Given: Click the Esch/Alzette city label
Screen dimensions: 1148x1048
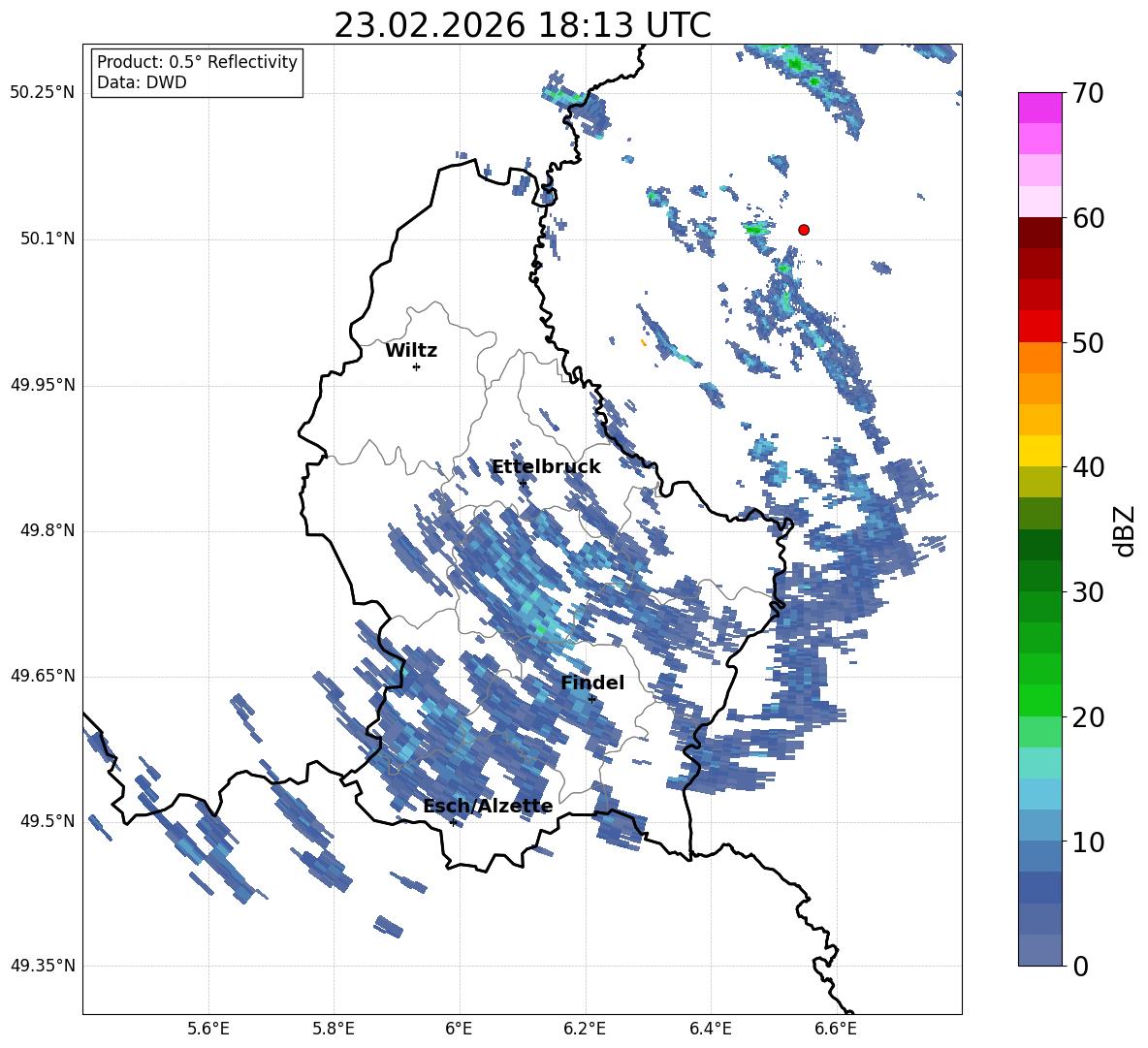Looking at the screenshot, I should [x=489, y=806].
